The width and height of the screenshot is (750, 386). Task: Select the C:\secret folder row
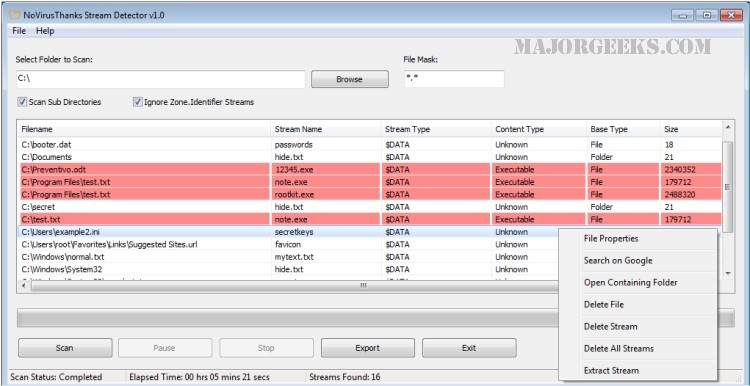(369, 207)
